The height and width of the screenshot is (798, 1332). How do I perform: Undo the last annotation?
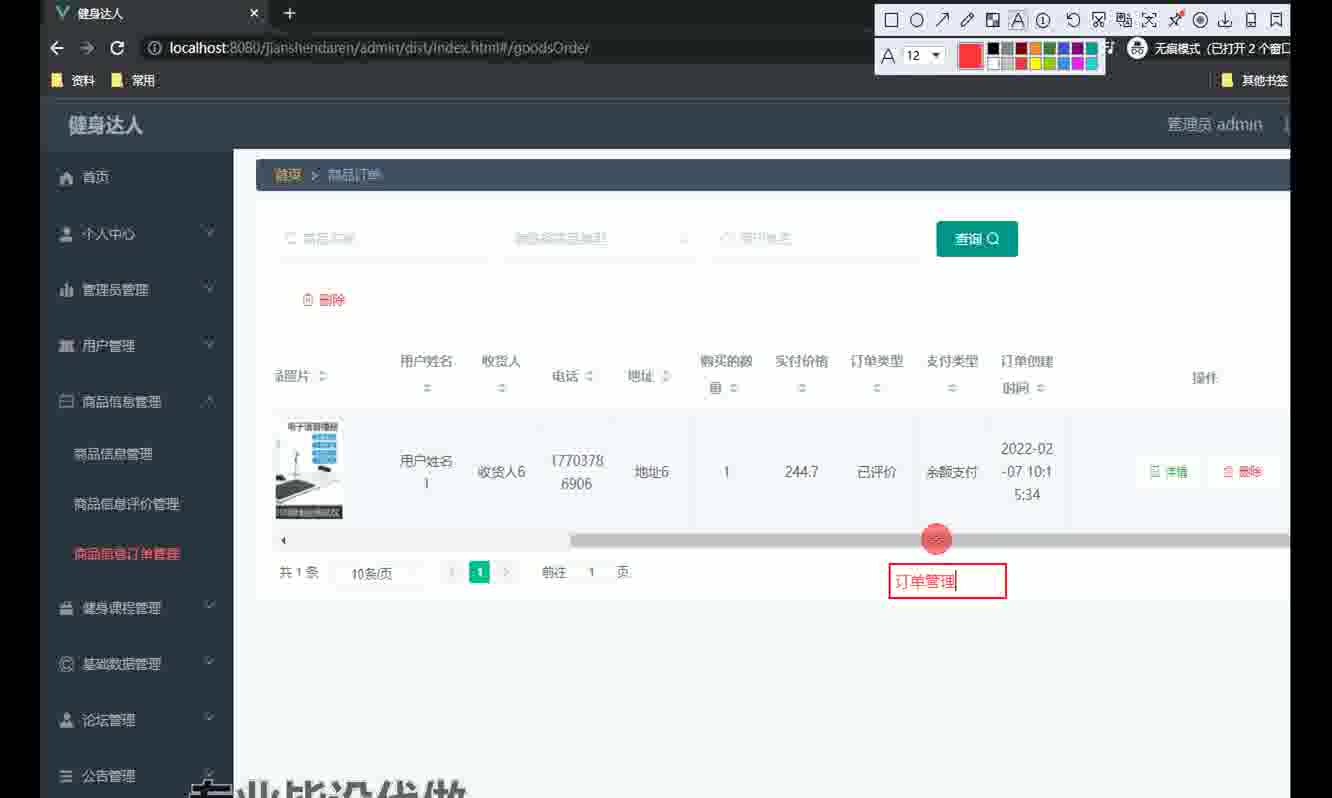pyautogui.click(x=1073, y=20)
